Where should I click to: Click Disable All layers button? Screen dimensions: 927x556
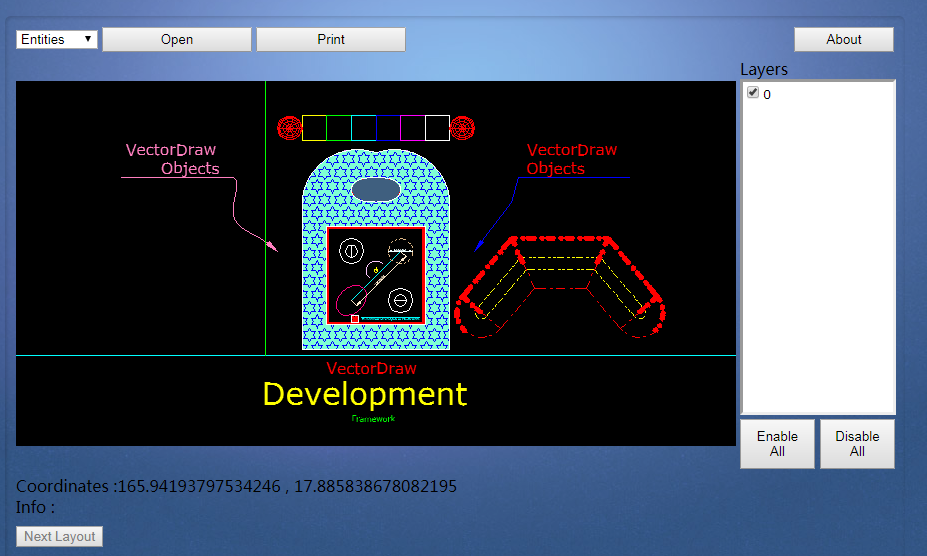[857, 444]
